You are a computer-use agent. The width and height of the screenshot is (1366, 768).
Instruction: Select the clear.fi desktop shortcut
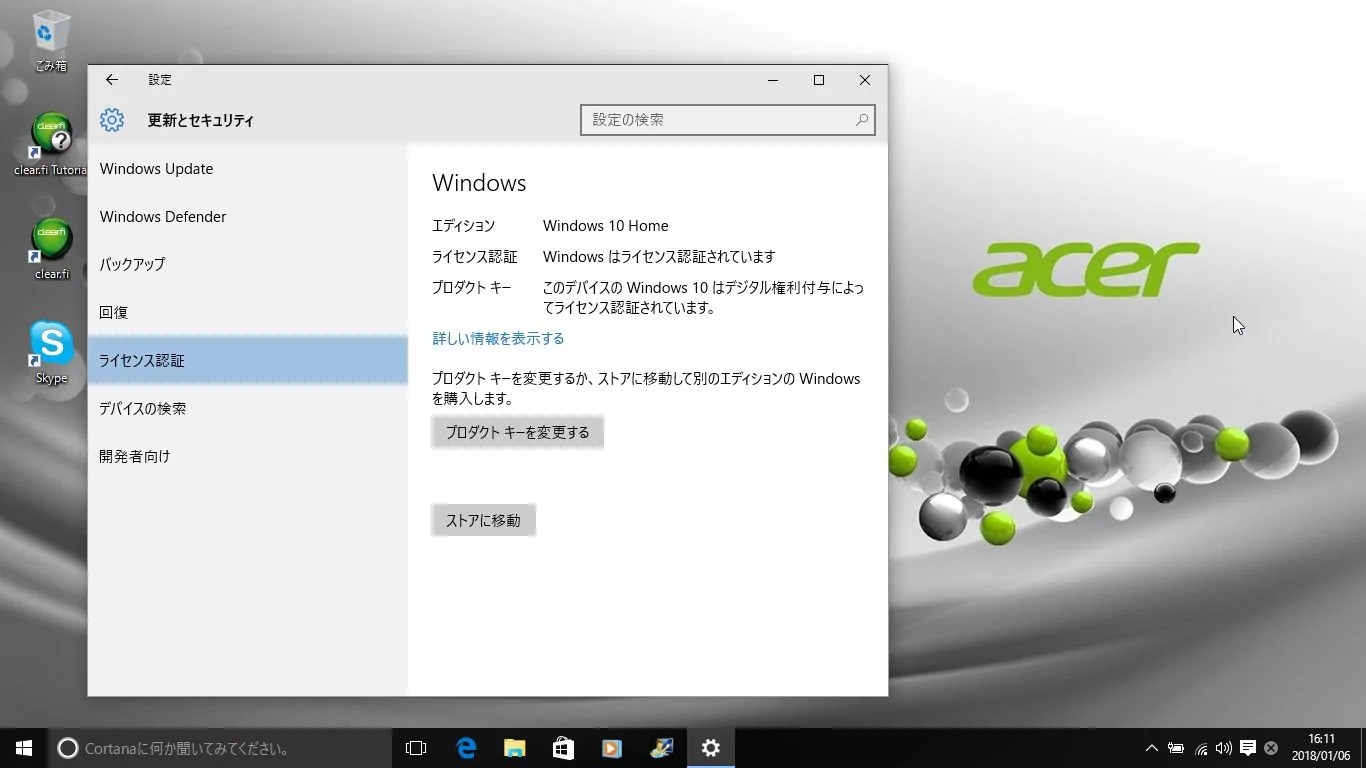51,249
